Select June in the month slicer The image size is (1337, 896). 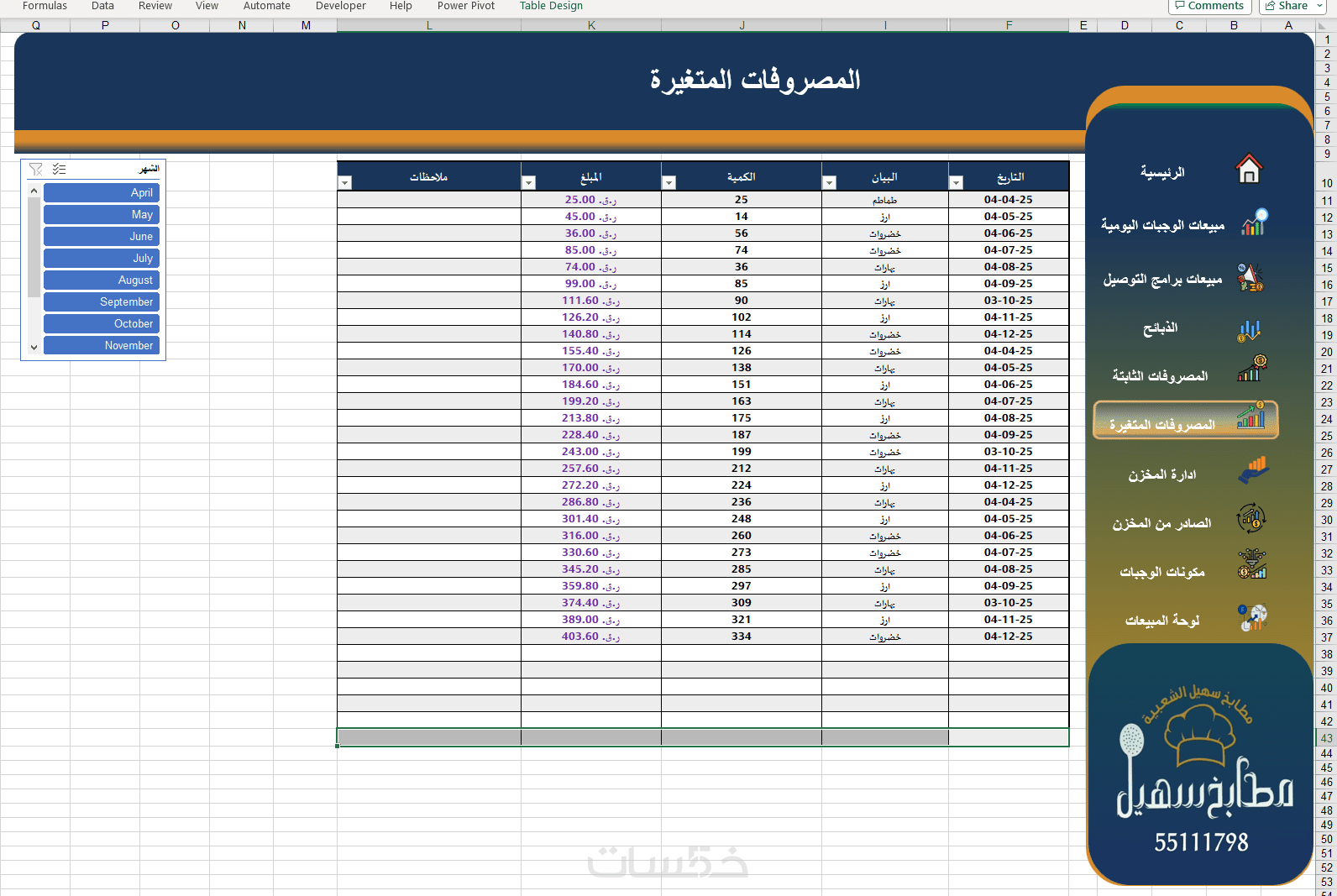[102, 236]
